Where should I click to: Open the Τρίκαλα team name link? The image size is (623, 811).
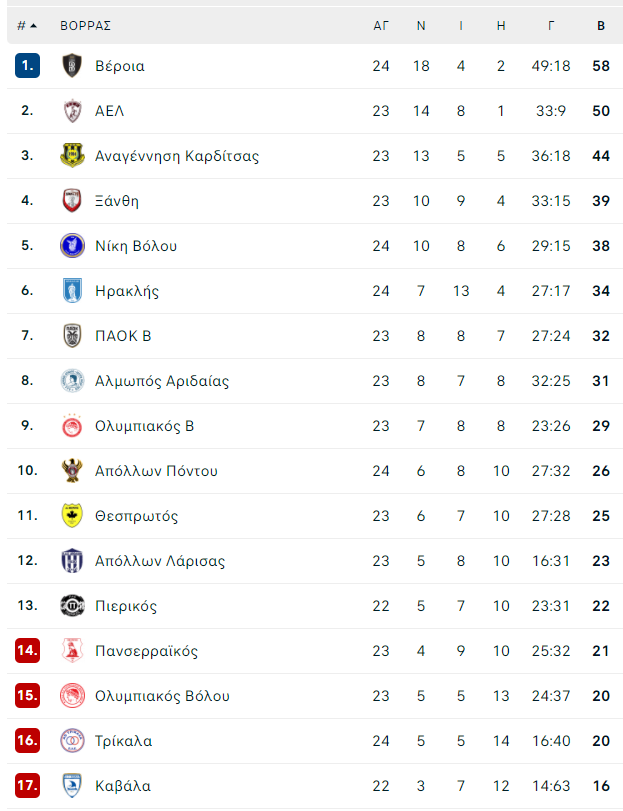(124, 741)
